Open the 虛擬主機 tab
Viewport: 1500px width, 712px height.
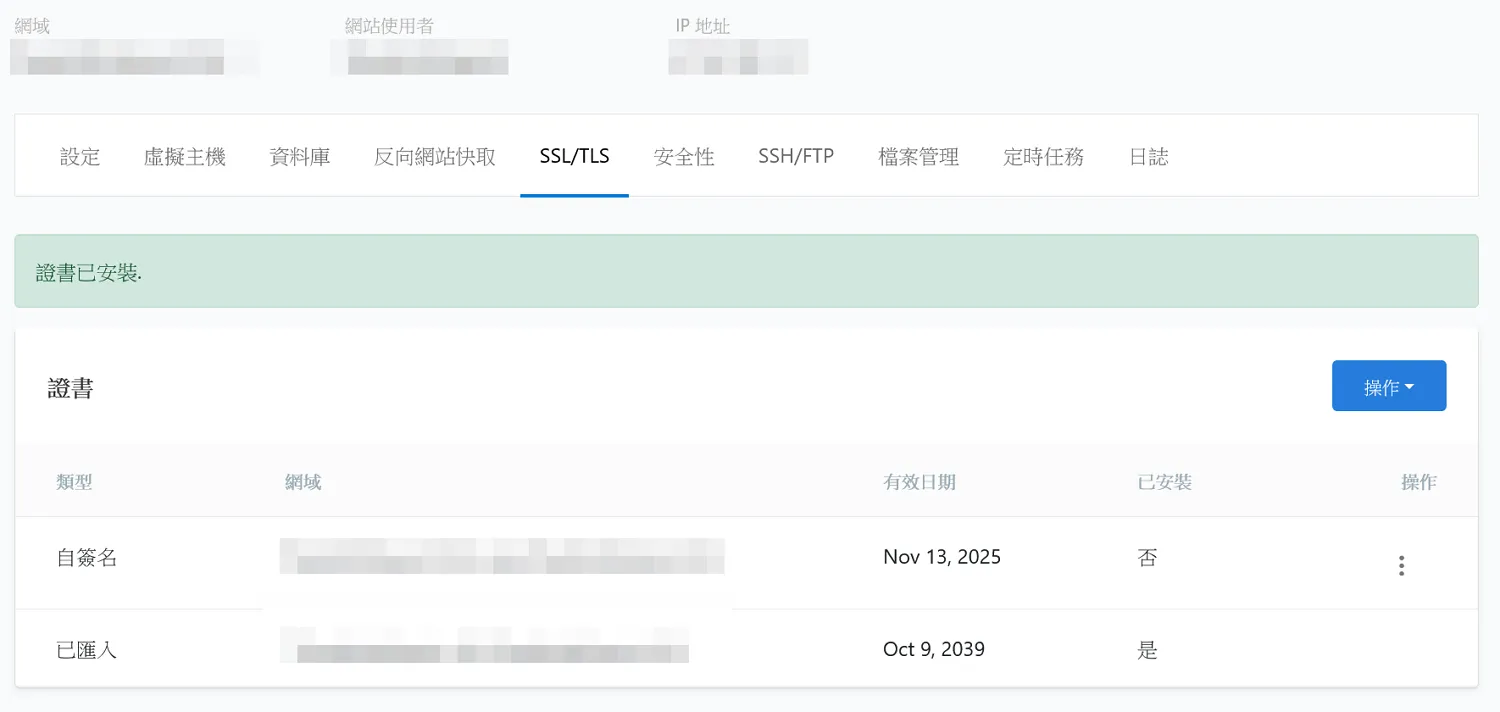[185, 157]
